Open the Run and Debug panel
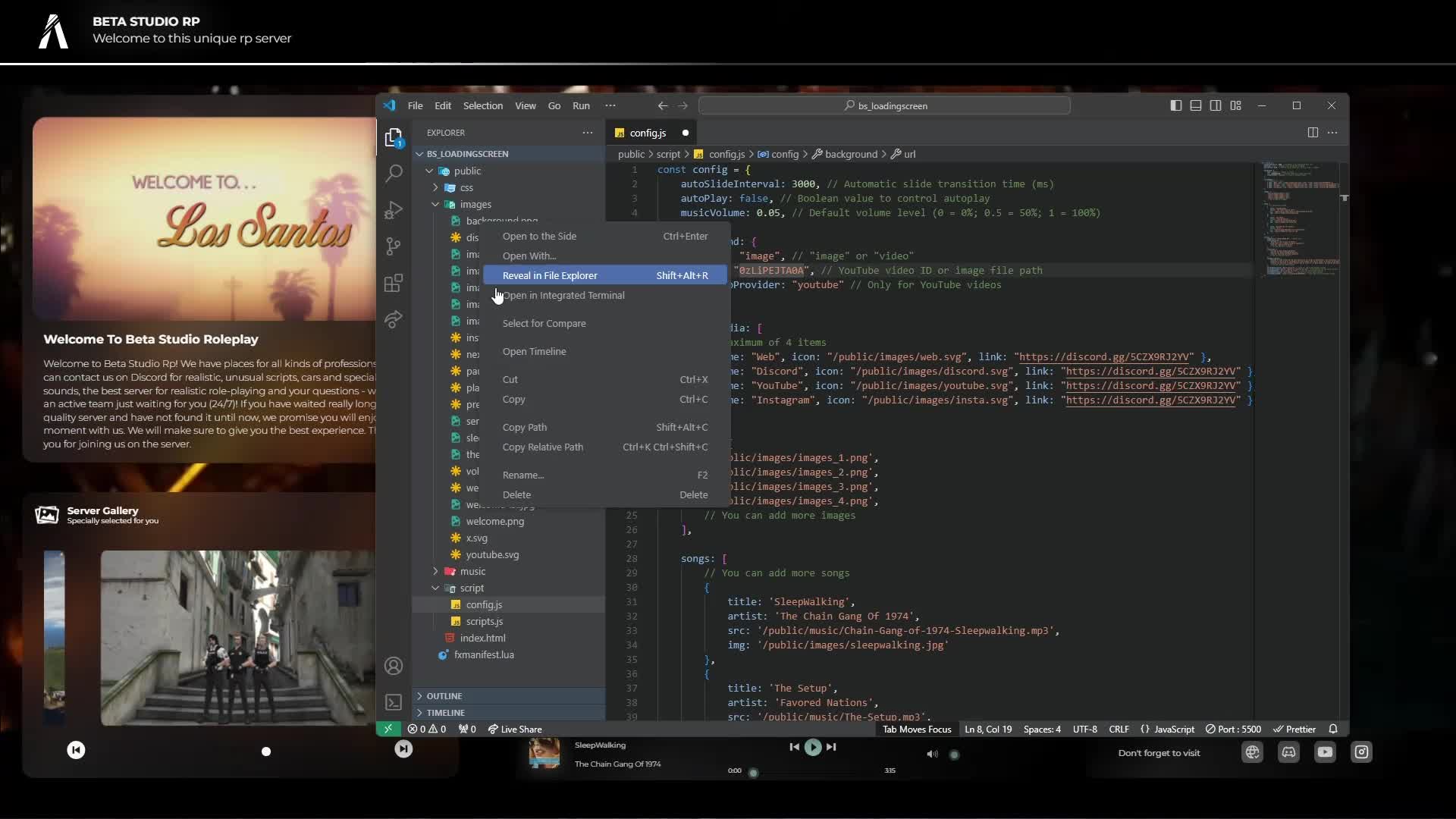This screenshot has height=819, width=1456. tap(394, 210)
